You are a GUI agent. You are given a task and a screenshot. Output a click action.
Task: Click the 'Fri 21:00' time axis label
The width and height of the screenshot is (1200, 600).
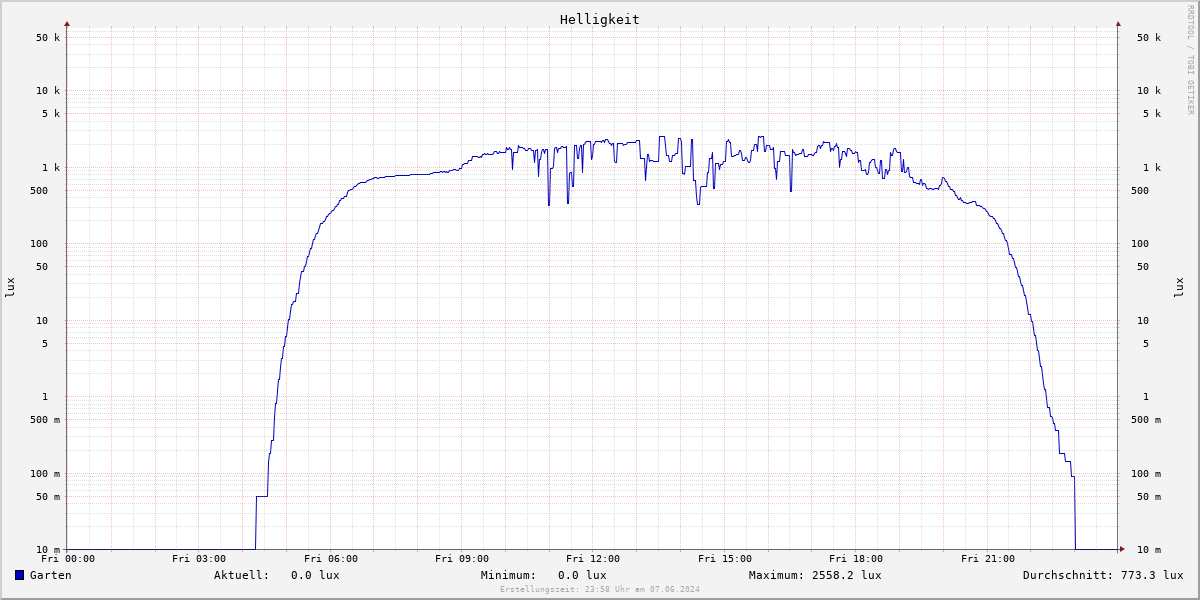[988, 559]
